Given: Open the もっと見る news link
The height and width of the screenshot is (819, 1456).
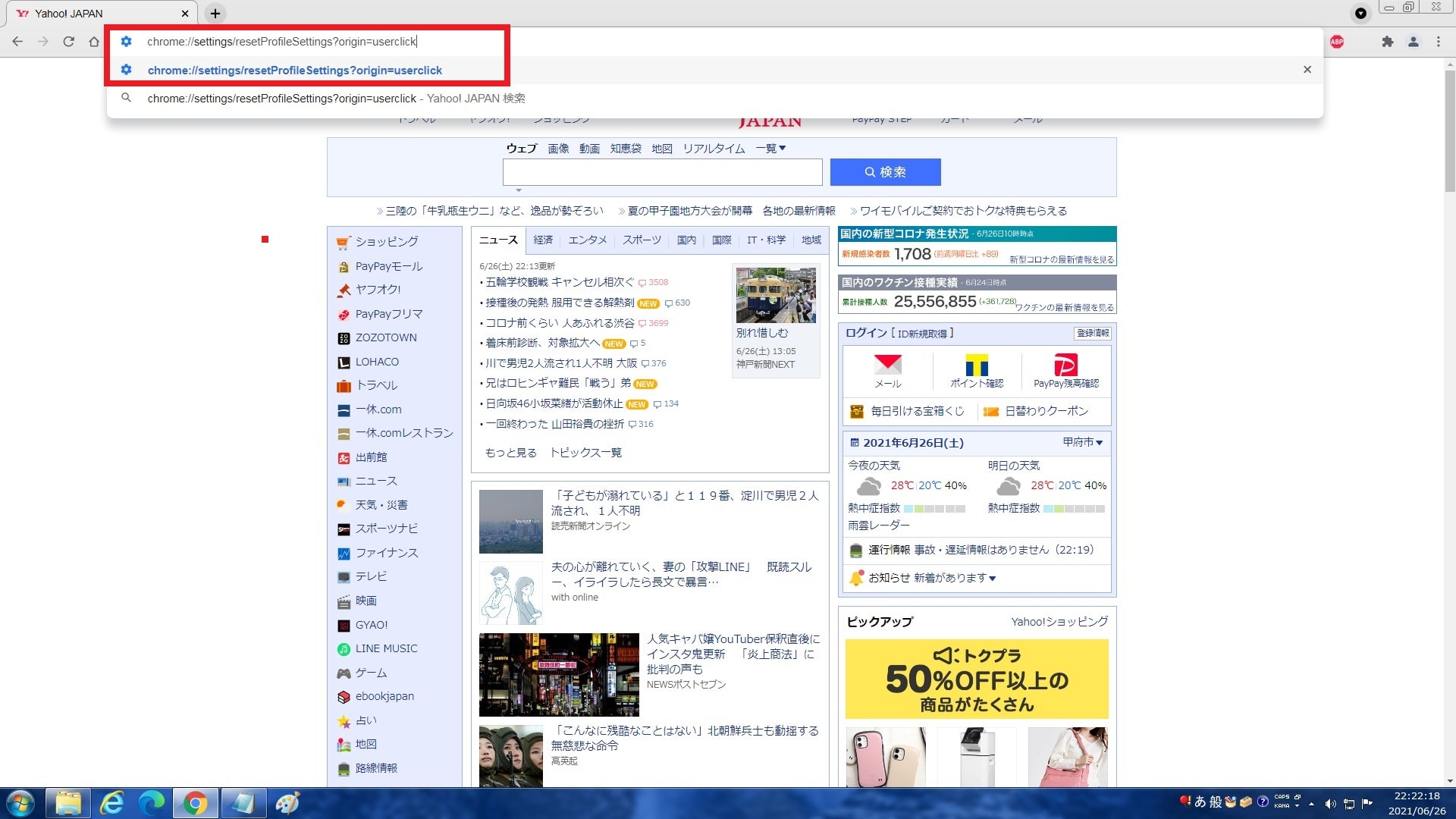Looking at the screenshot, I should (510, 453).
